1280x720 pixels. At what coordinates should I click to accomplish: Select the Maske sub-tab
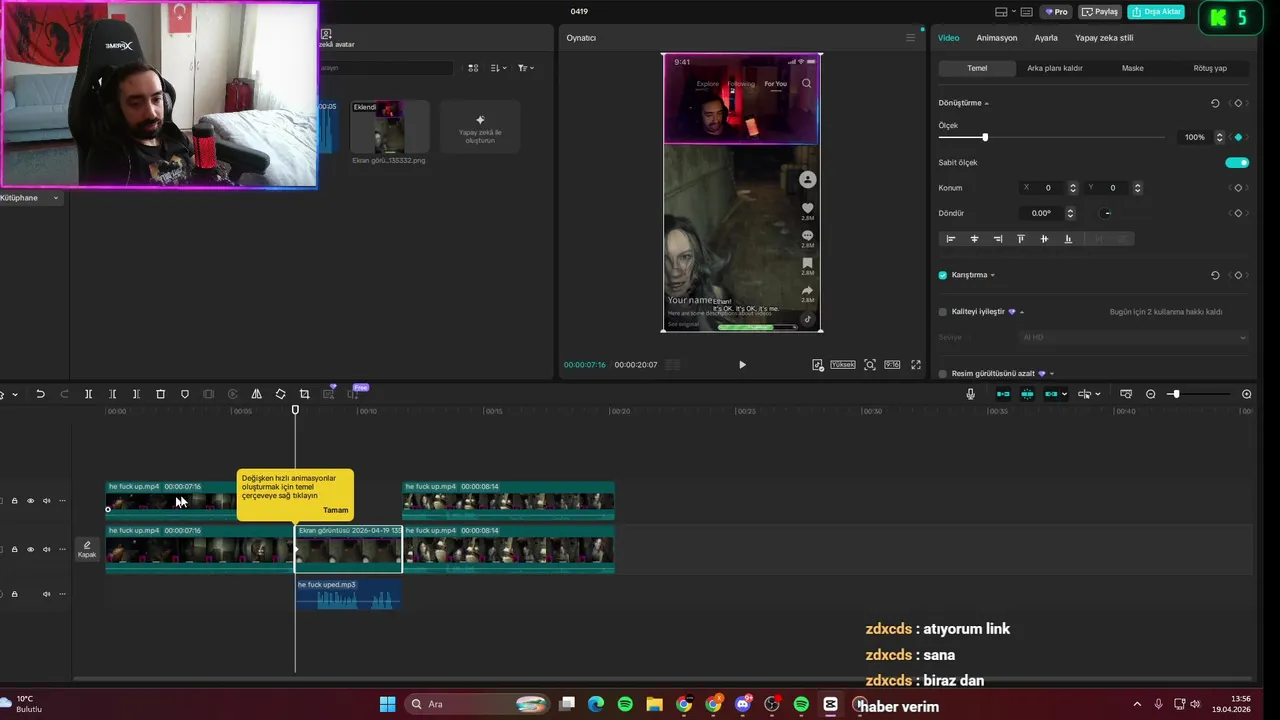tap(1132, 68)
